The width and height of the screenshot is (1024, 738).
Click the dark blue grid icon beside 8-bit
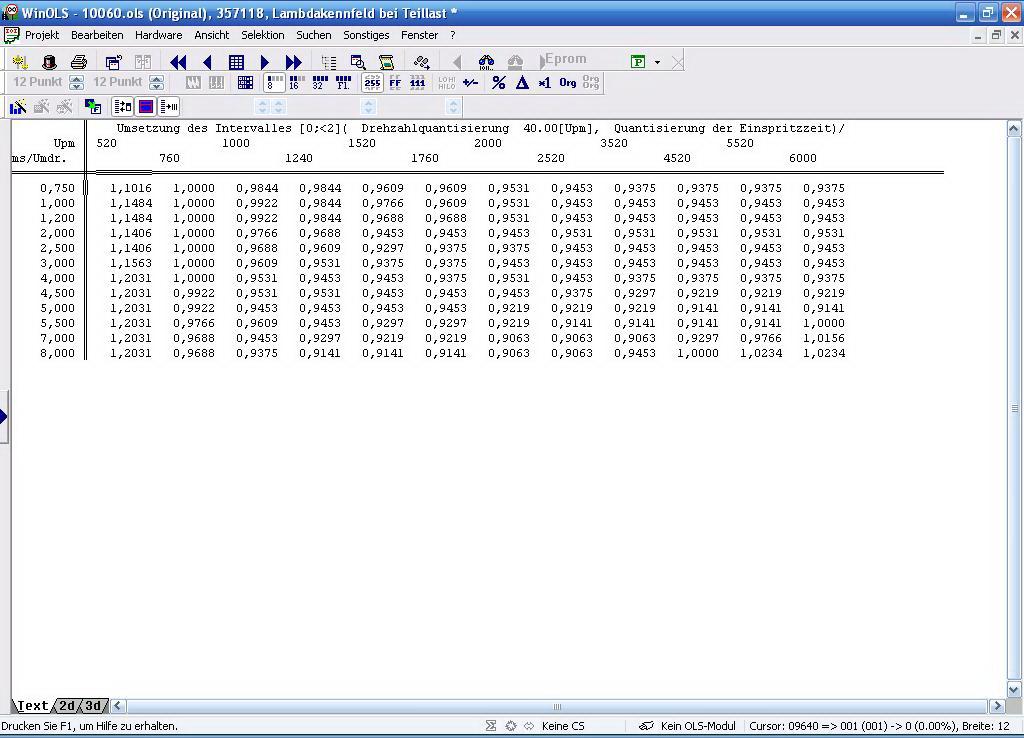245,83
